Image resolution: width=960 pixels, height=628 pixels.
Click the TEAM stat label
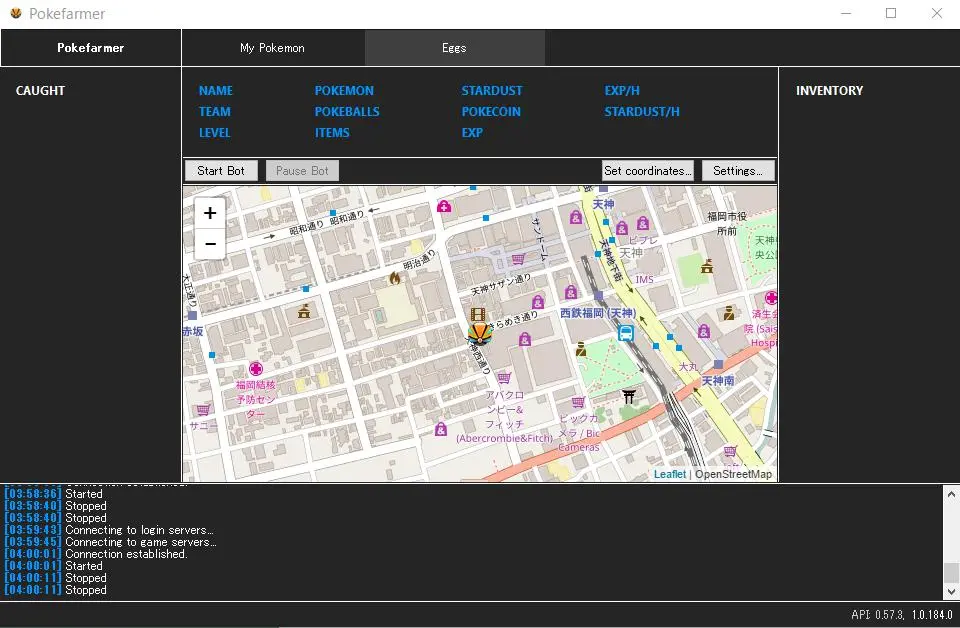point(215,111)
